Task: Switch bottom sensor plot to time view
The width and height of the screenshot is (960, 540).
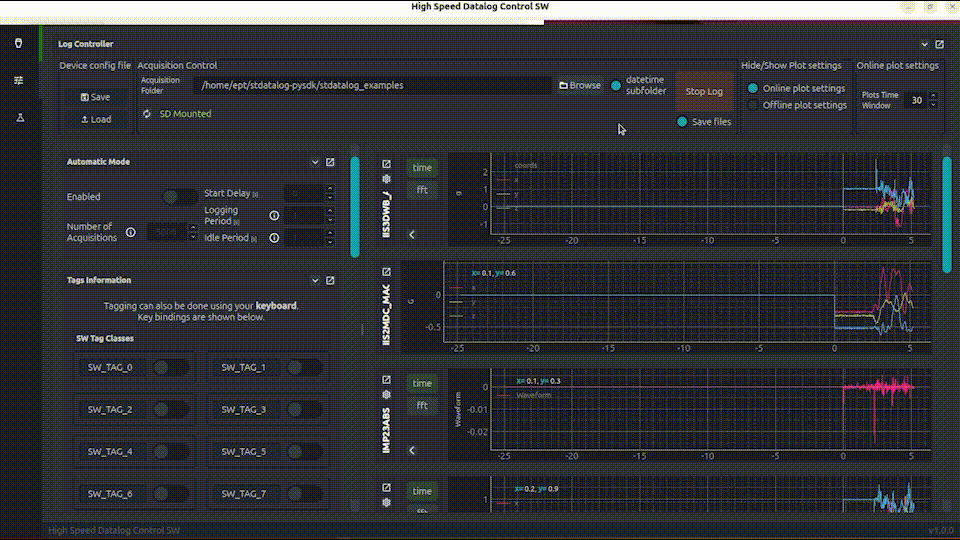Action: pyautogui.click(x=422, y=491)
